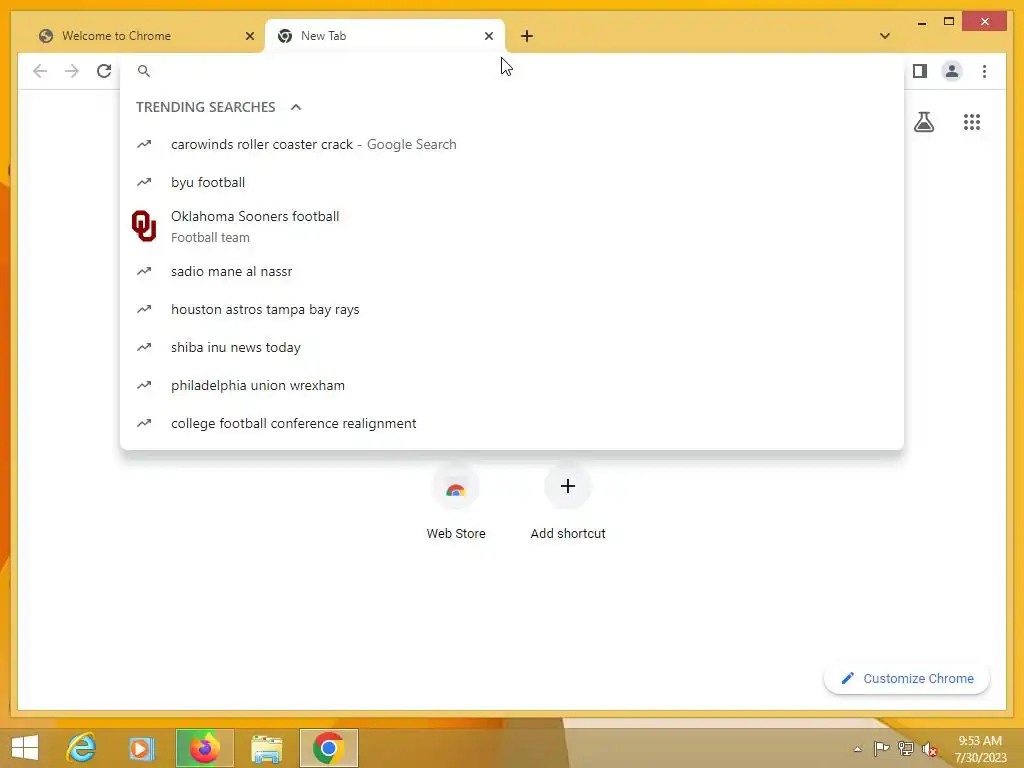The width and height of the screenshot is (1024, 768).
Task: Switch to Firefox in taskbar
Action: (204, 748)
